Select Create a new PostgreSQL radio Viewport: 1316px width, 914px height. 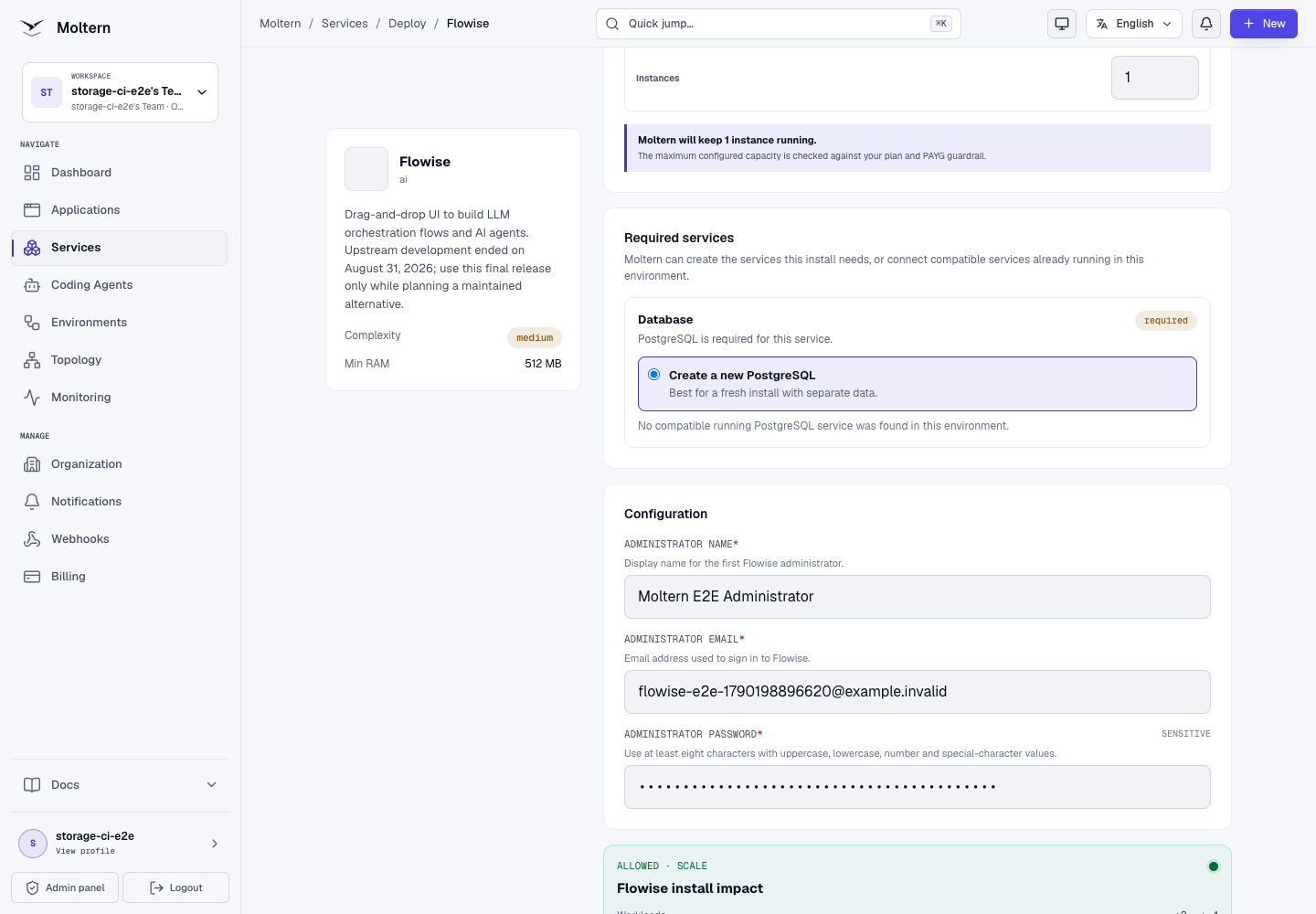(x=654, y=375)
